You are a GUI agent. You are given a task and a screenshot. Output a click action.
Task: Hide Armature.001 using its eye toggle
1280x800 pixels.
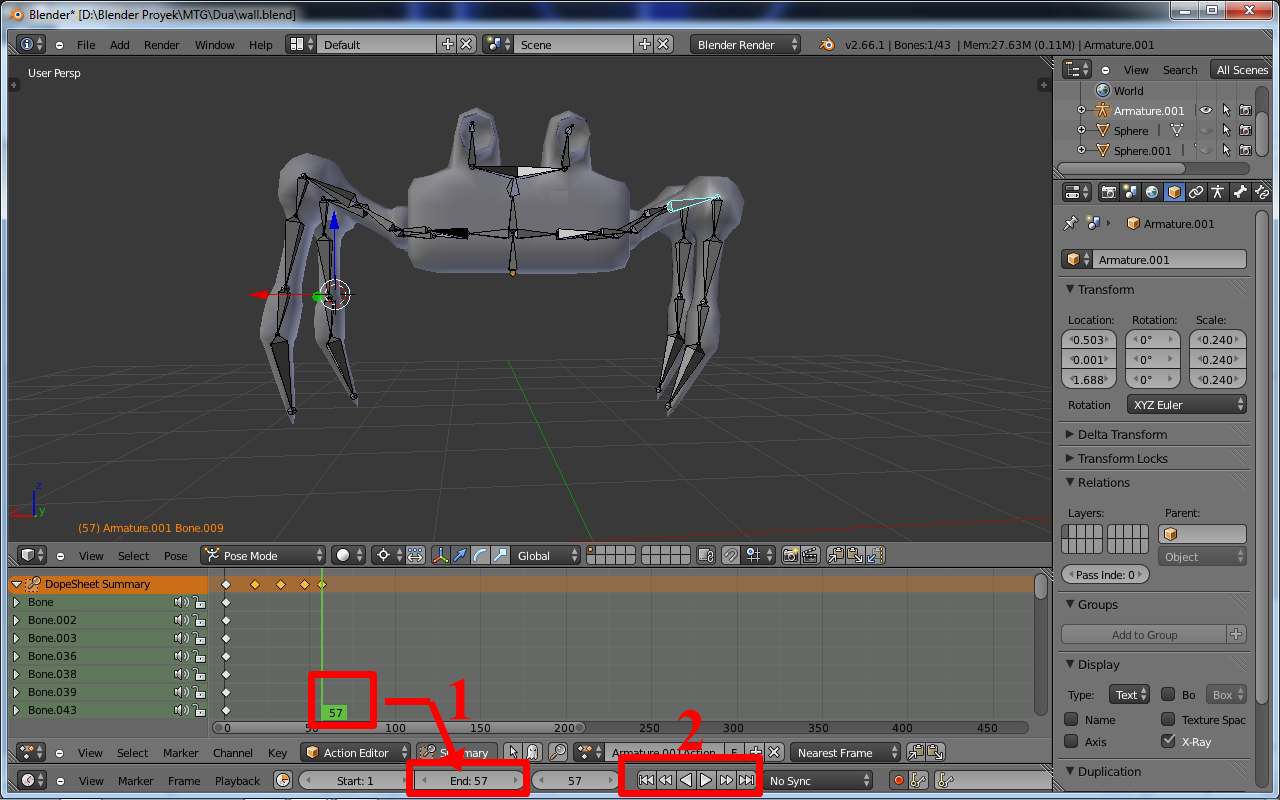coord(1207,110)
